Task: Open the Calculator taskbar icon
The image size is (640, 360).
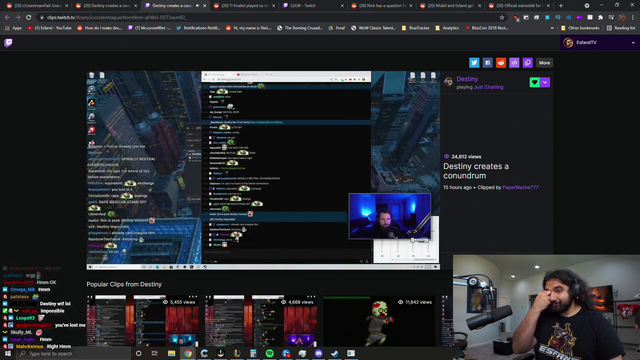Action: [253, 353]
